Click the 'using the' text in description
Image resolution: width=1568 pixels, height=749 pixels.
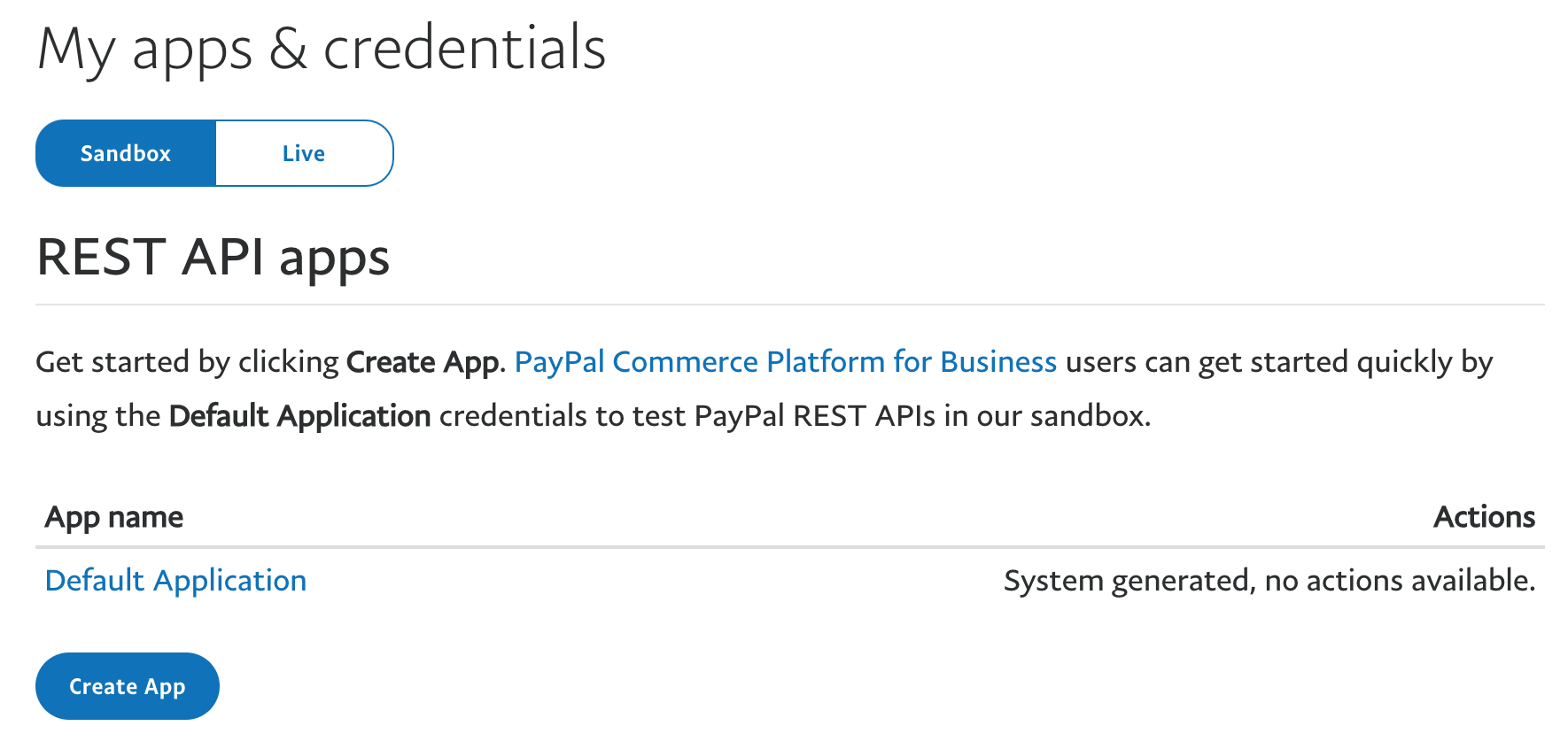(98, 415)
